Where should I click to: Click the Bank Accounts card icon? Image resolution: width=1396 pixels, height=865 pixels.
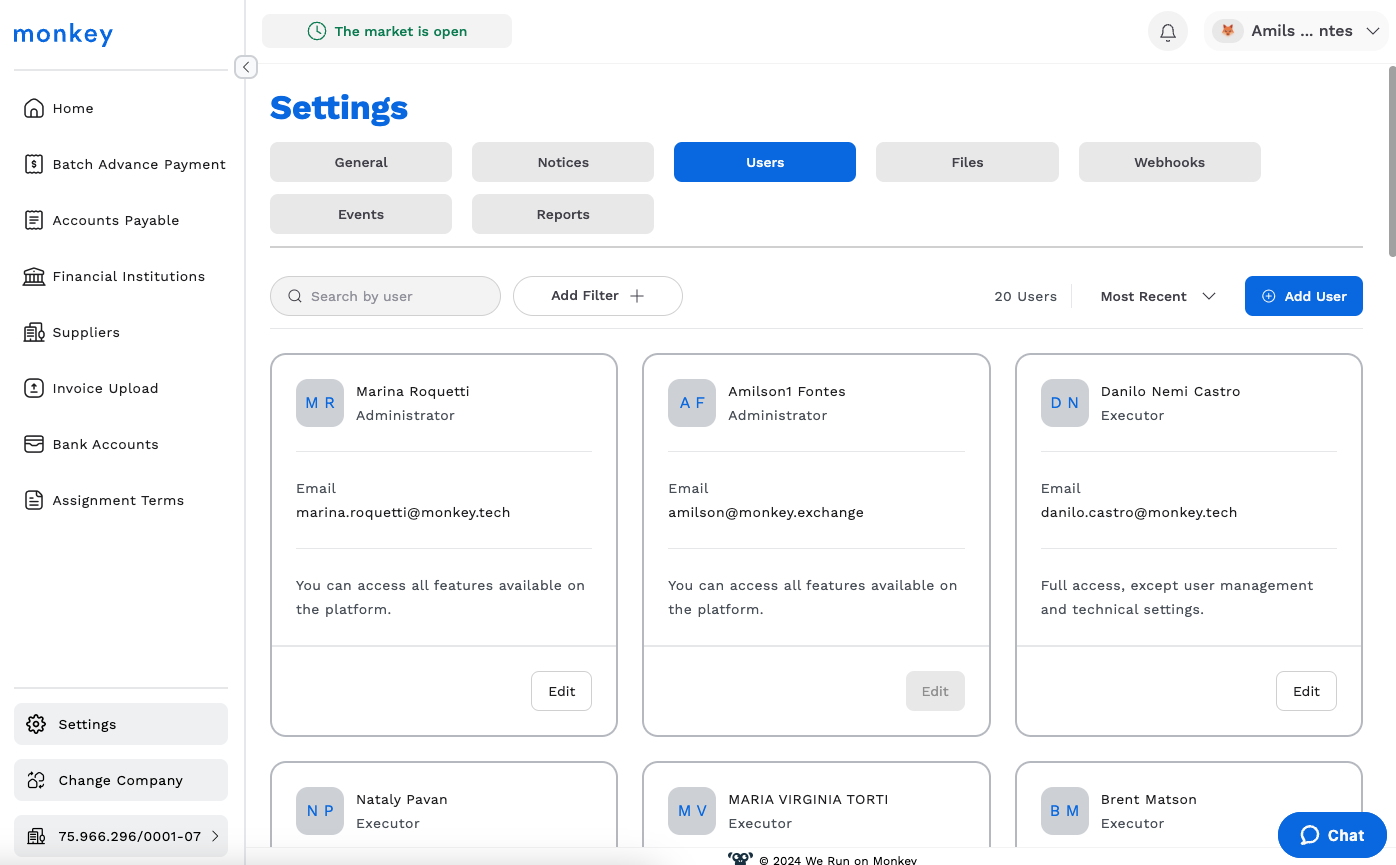click(x=34, y=444)
